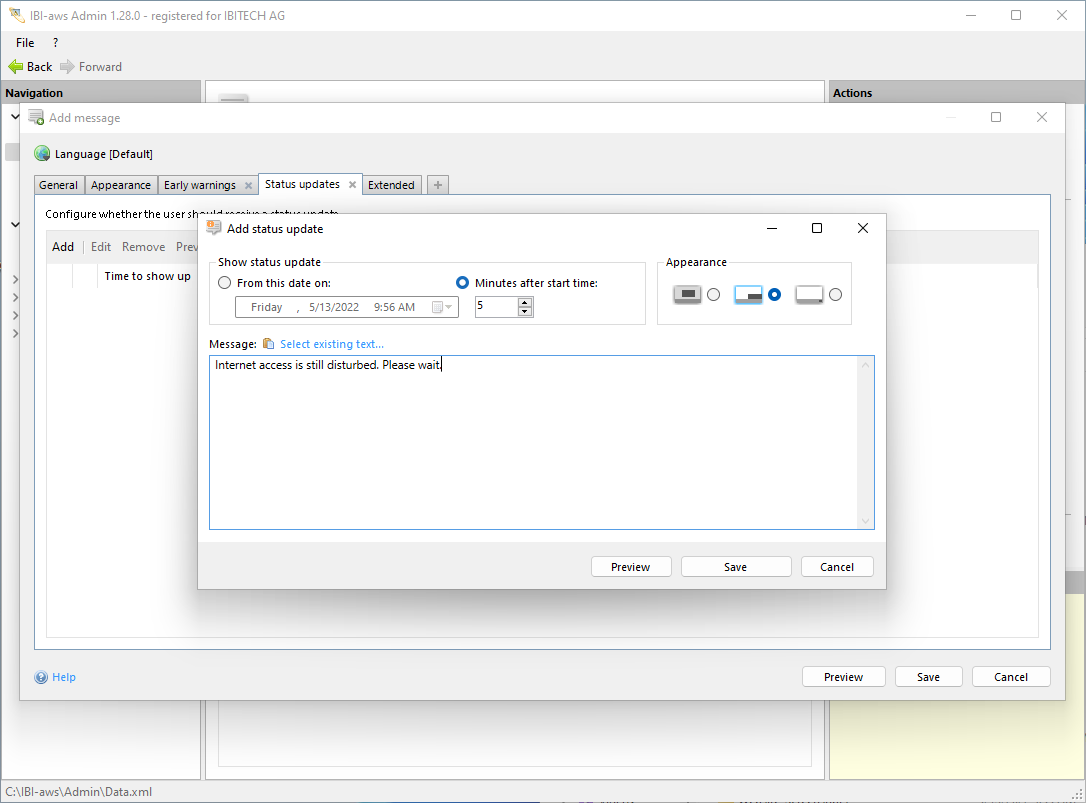Choose the first centered-window appearance option
The image size is (1086, 803).
pyautogui.click(x=713, y=295)
